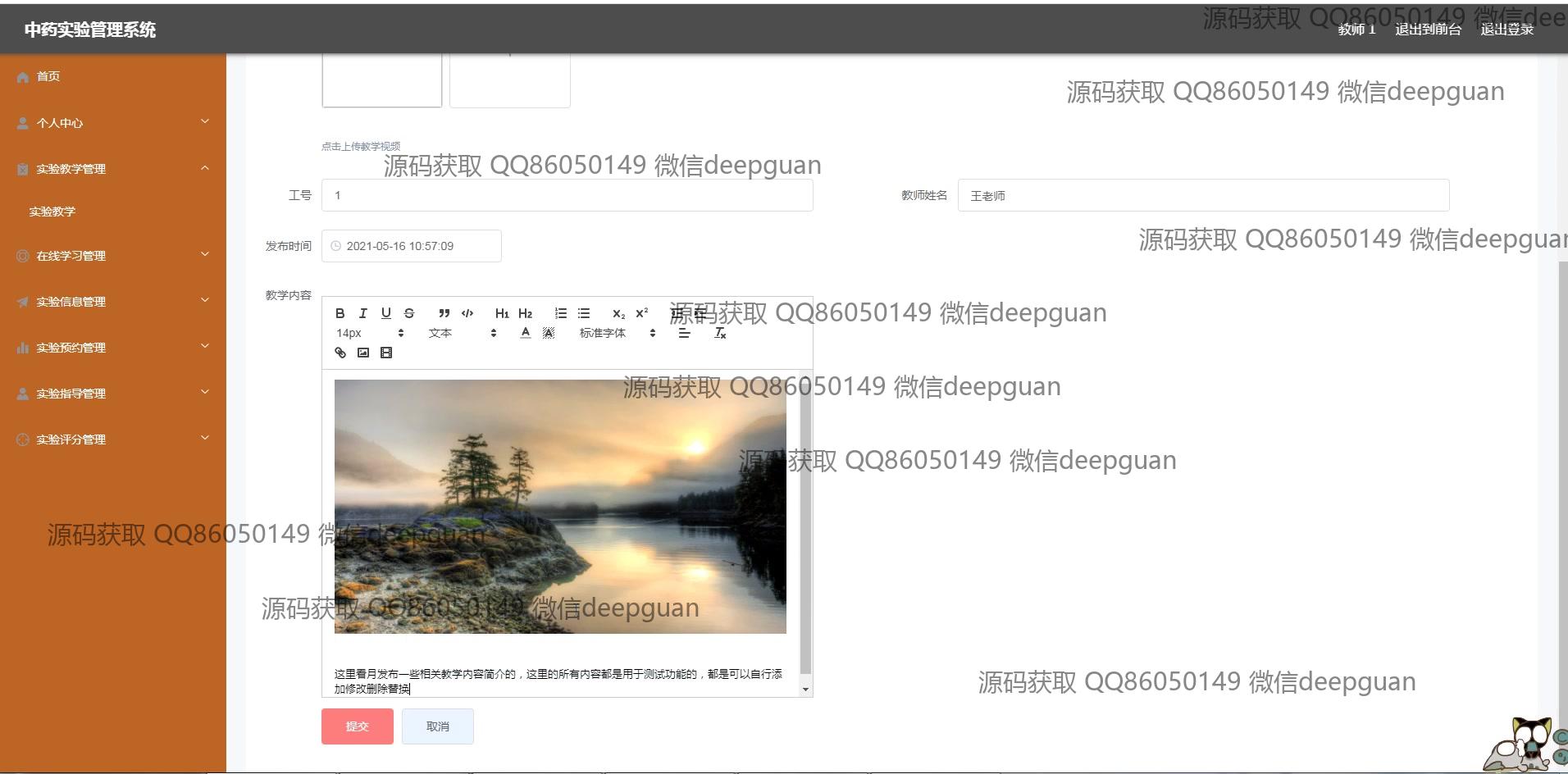The image size is (1568, 774).
Task: Click the chart icon beside 实验预约管理
Action: [22, 348]
